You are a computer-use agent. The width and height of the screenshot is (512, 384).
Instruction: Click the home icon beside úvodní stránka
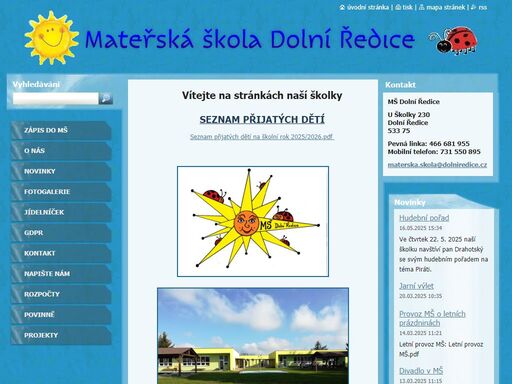tap(342, 7)
